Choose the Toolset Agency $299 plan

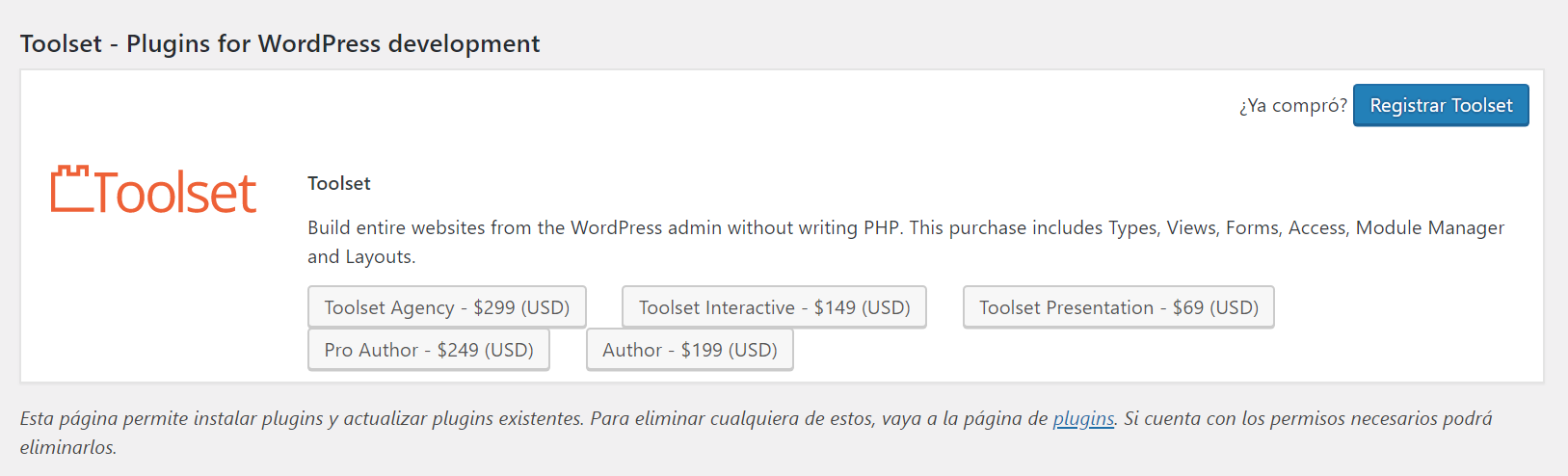point(446,307)
